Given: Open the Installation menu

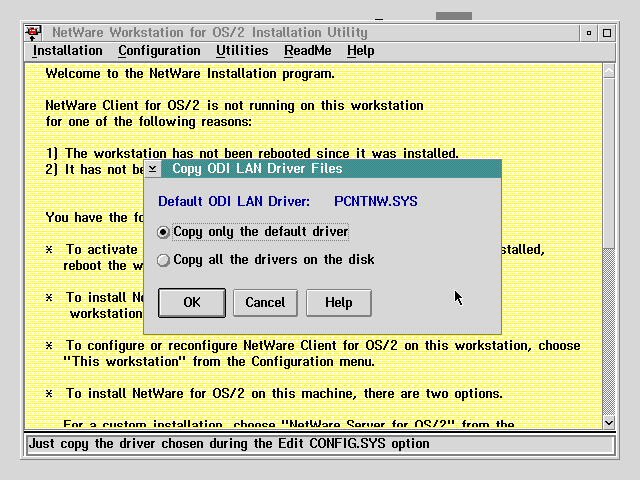Looking at the screenshot, I should 68,51.
